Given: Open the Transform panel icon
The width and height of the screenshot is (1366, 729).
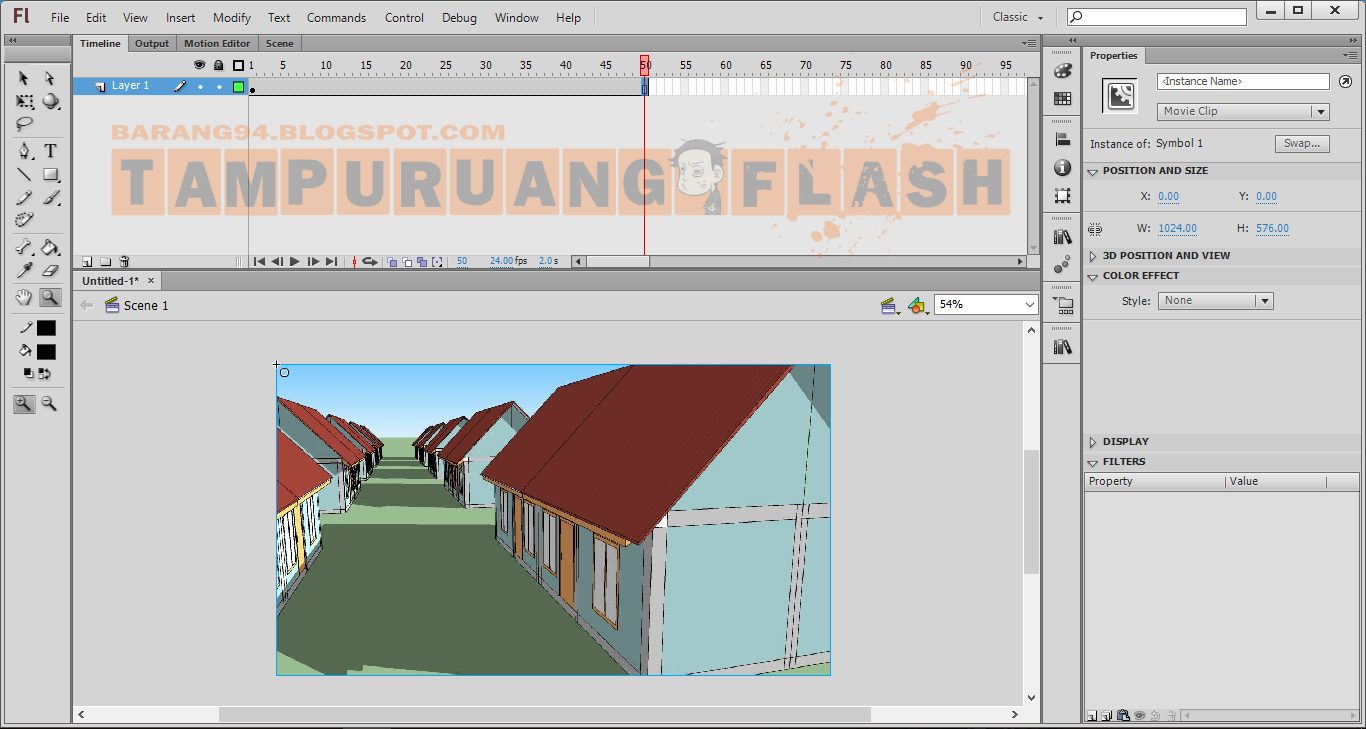Looking at the screenshot, I should tap(1063, 196).
